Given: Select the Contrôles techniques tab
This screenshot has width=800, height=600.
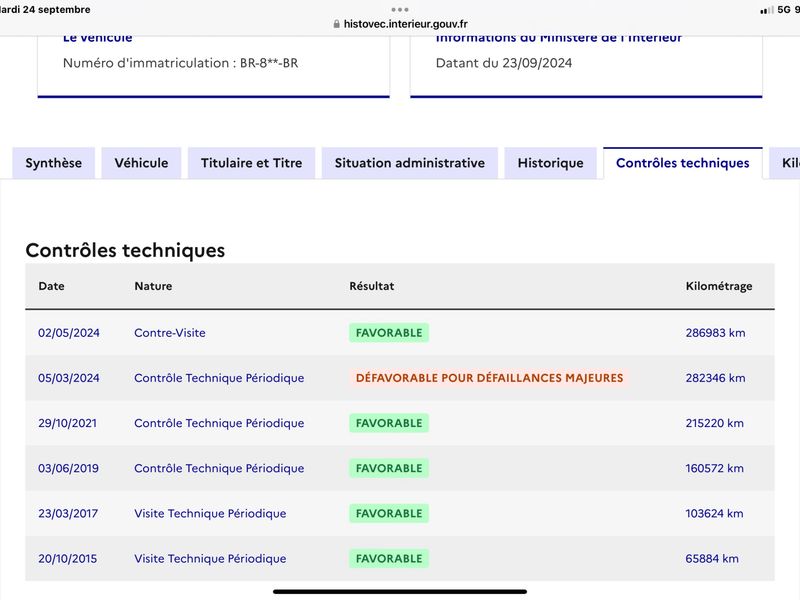Looking at the screenshot, I should click(683, 163).
